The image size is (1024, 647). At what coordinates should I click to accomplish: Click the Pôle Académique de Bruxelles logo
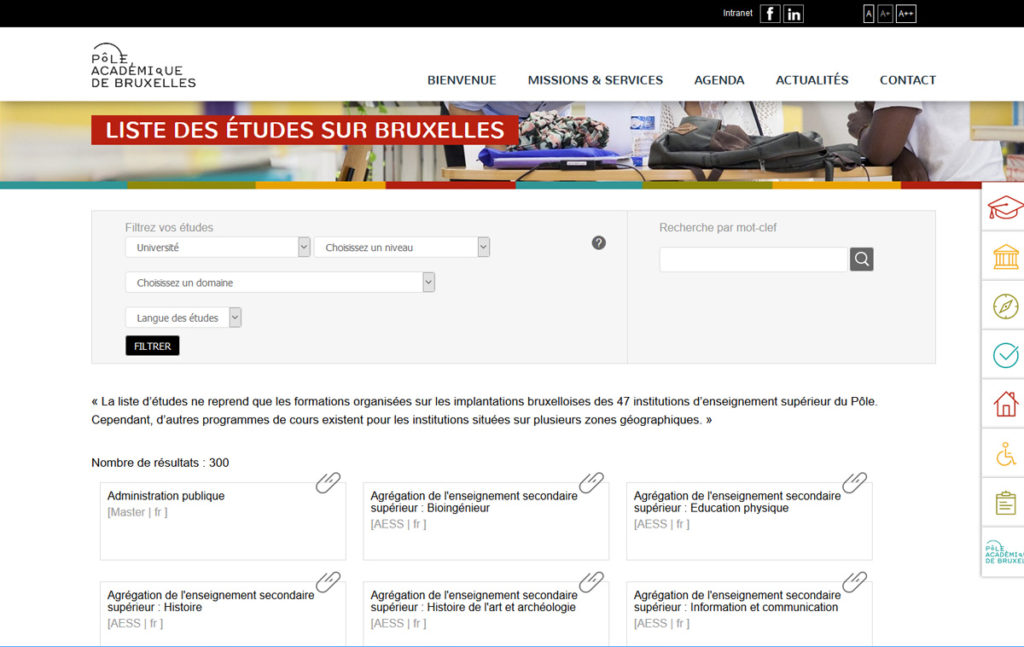pos(143,66)
